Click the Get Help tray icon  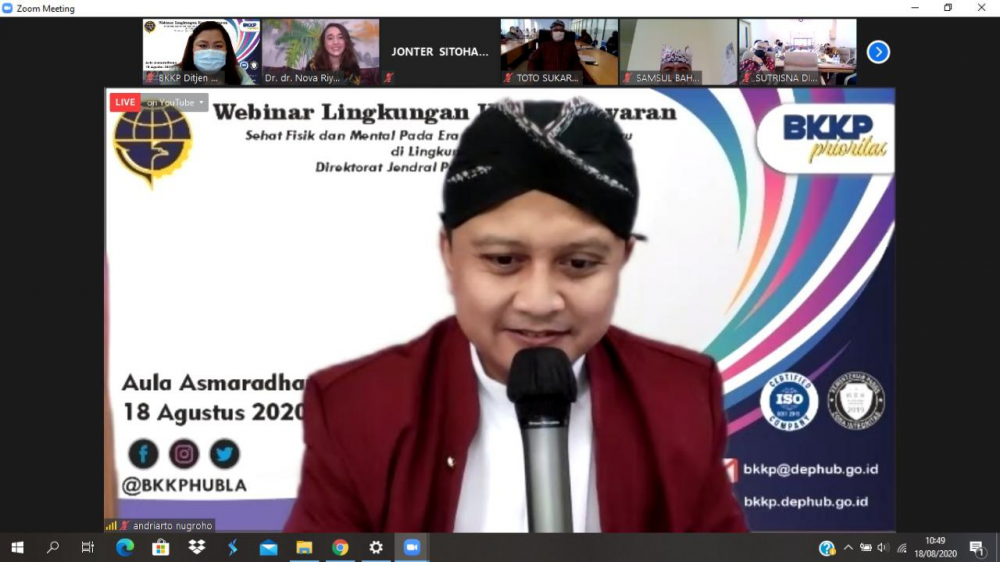tap(827, 548)
